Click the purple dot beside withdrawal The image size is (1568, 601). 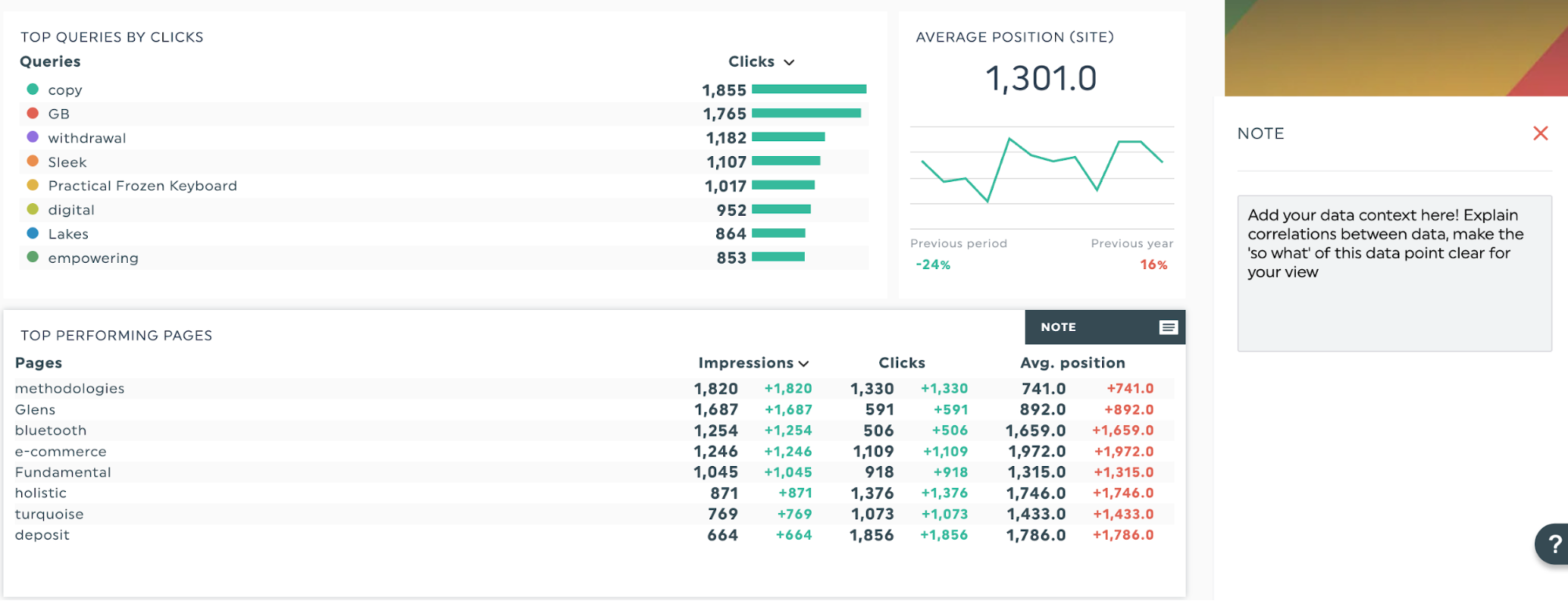(33, 137)
